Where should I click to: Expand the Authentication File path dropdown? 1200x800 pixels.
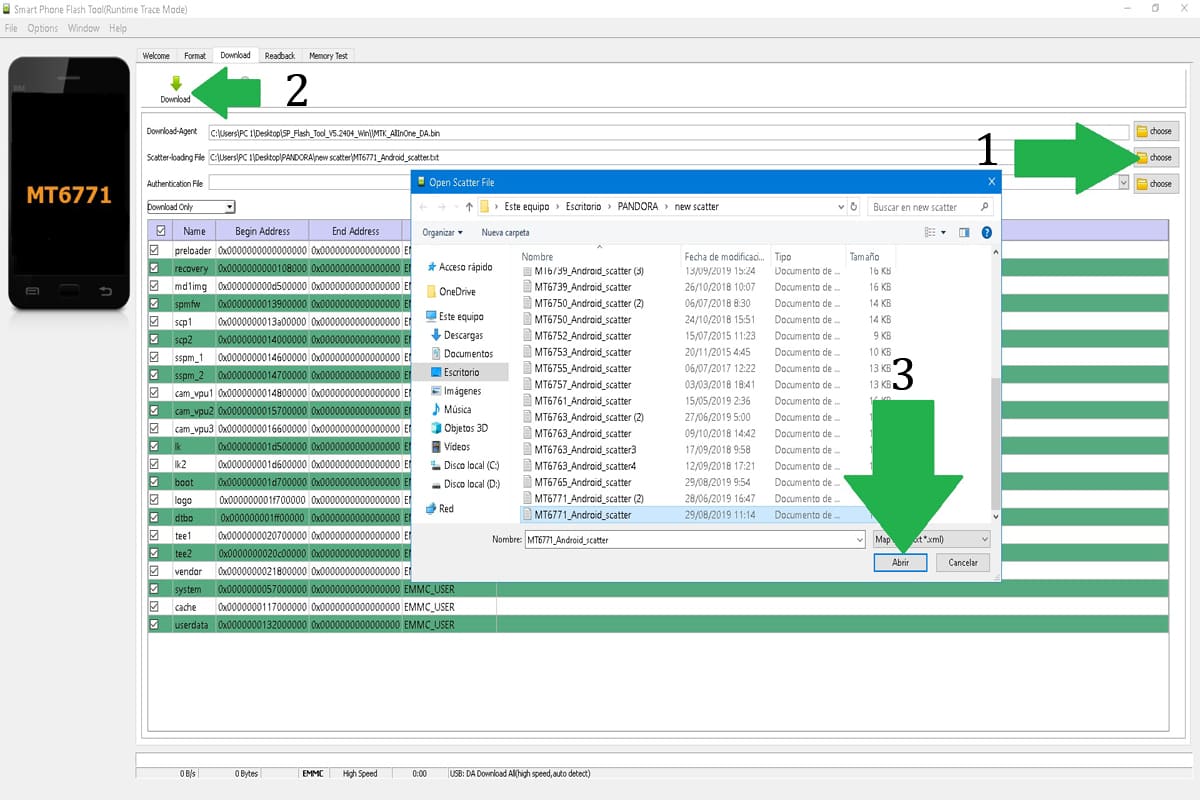tap(1123, 183)
